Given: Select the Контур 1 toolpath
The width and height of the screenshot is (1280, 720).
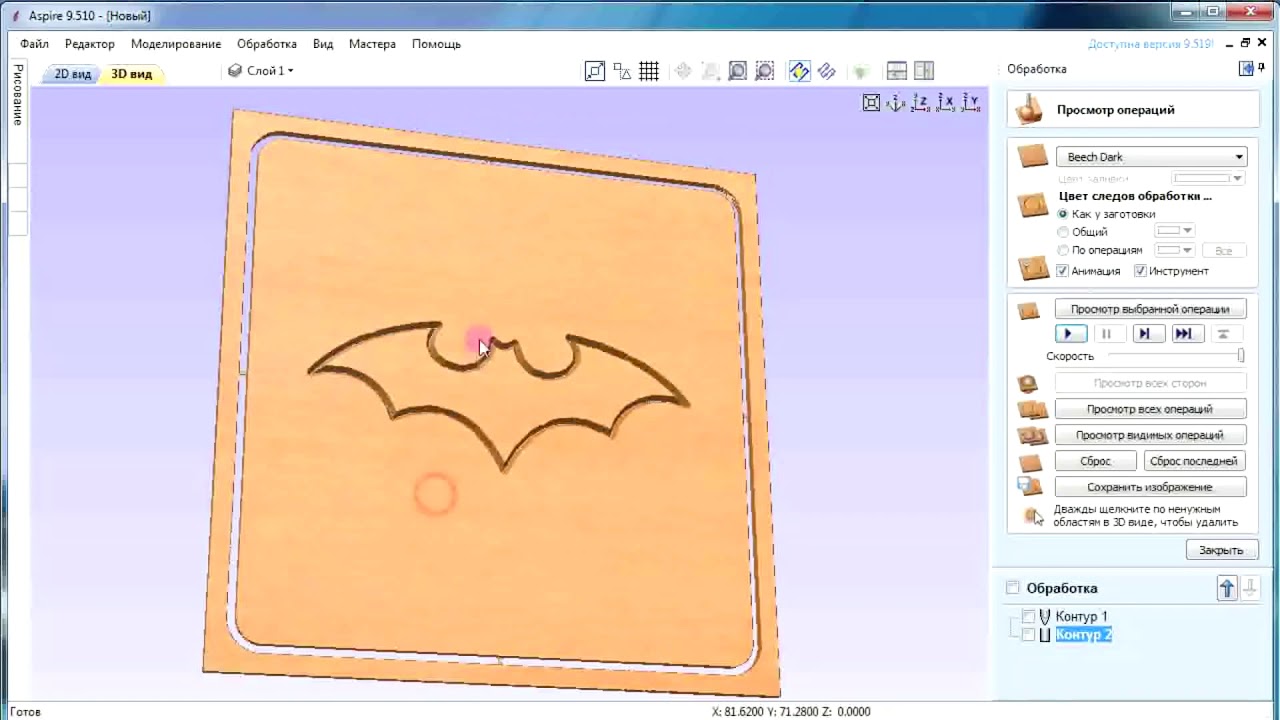Looking at the screenshot, I should [x=1081, y=617].
